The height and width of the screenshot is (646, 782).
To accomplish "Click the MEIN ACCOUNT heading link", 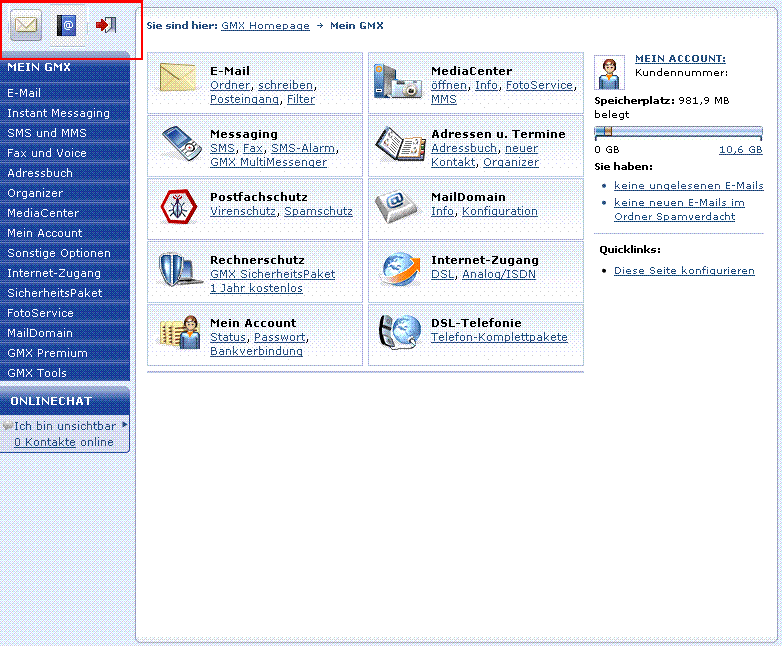I will 680,58.
